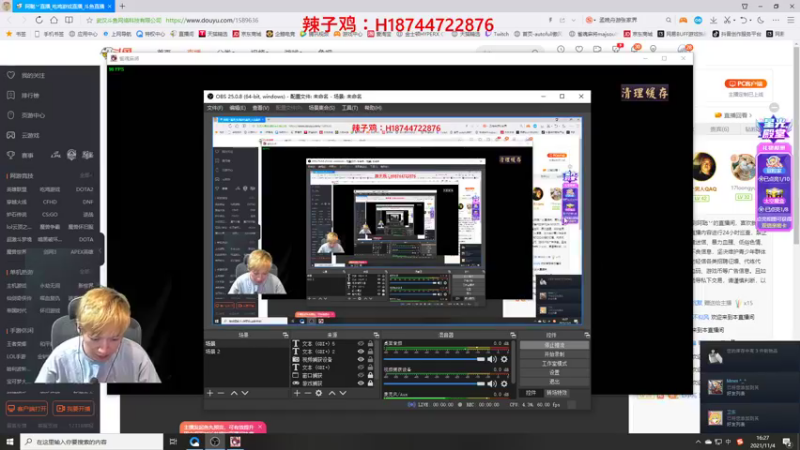Move the selected source up
This screenshot has height=450, width=800.
point(332,393)
